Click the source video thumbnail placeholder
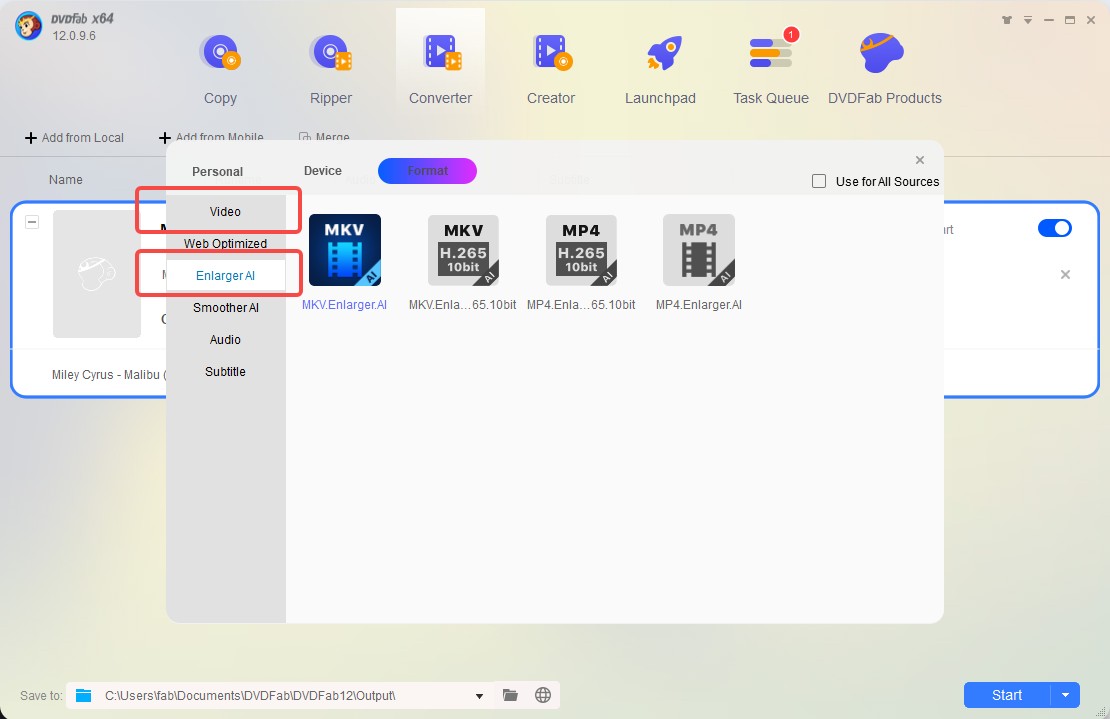Viewport: 1110px width, 719px height. coord(97,274)
